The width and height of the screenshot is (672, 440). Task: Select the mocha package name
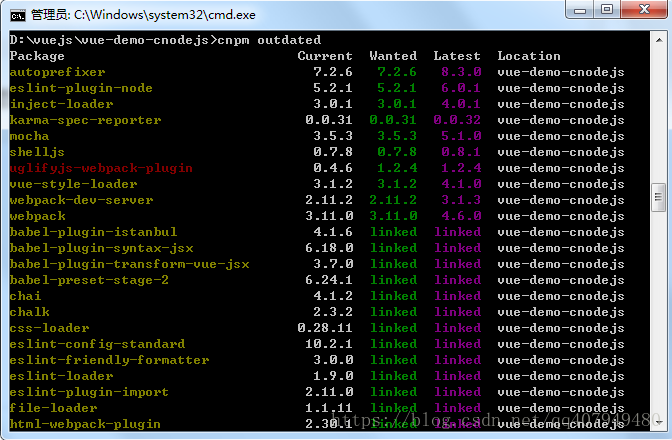(x=29, y=136)
